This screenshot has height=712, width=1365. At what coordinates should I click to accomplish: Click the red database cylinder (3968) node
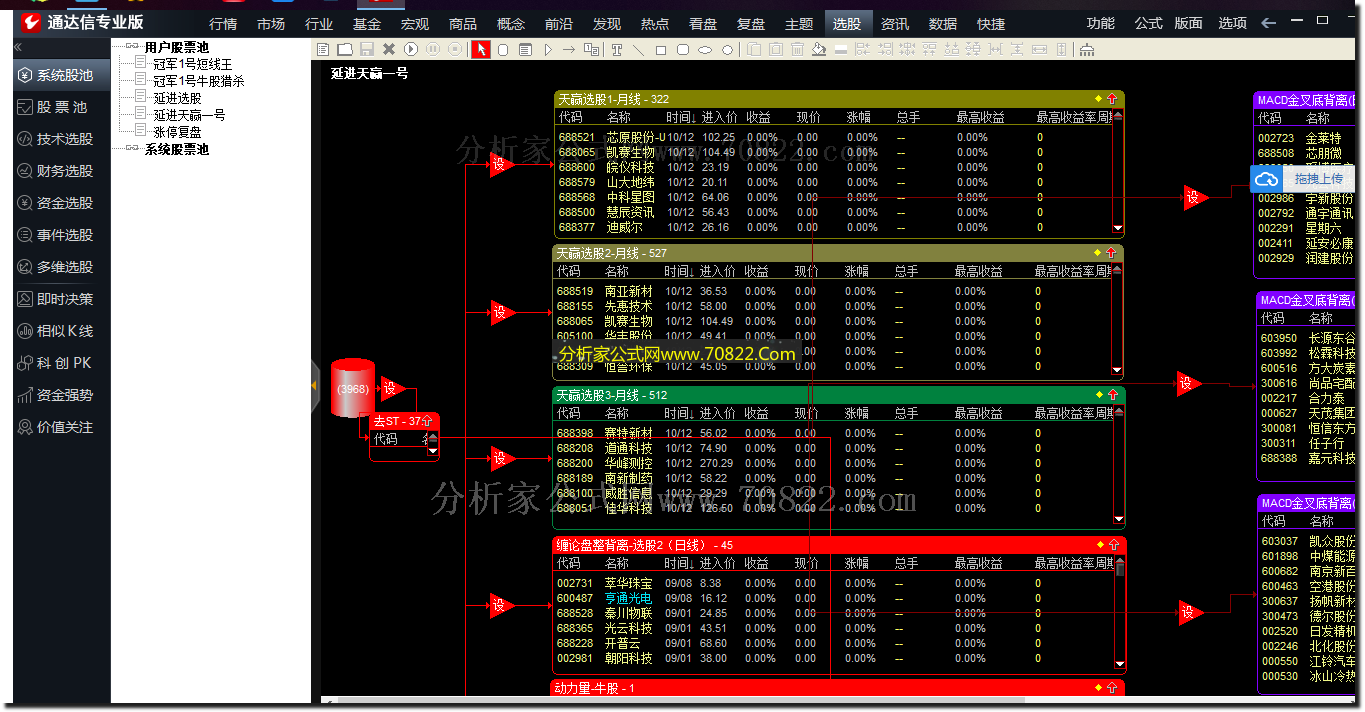click(x=353, y=388)
